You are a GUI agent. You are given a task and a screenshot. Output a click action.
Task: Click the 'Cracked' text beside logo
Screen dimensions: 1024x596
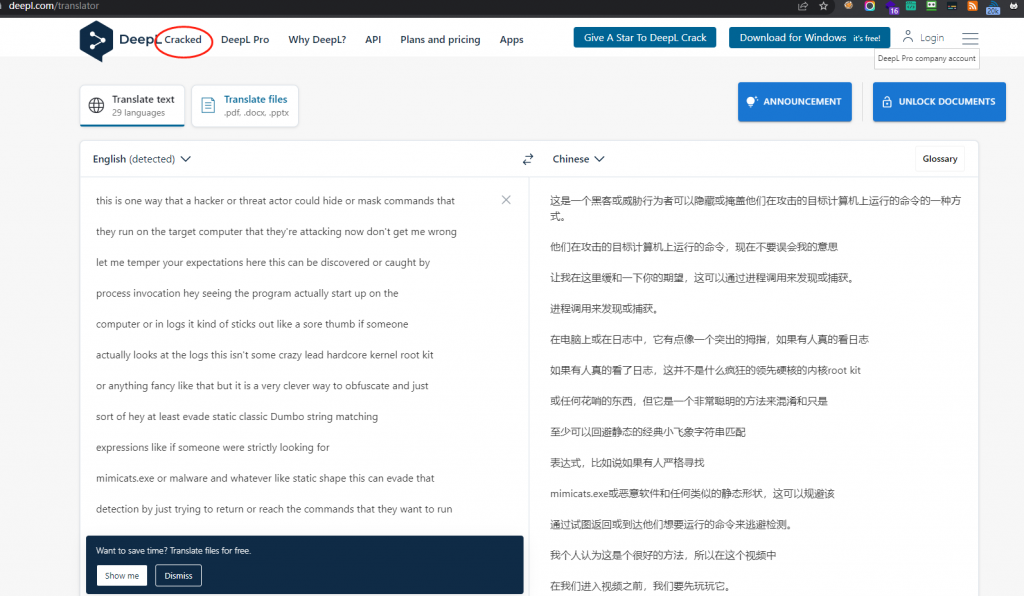tap(183, 39)
